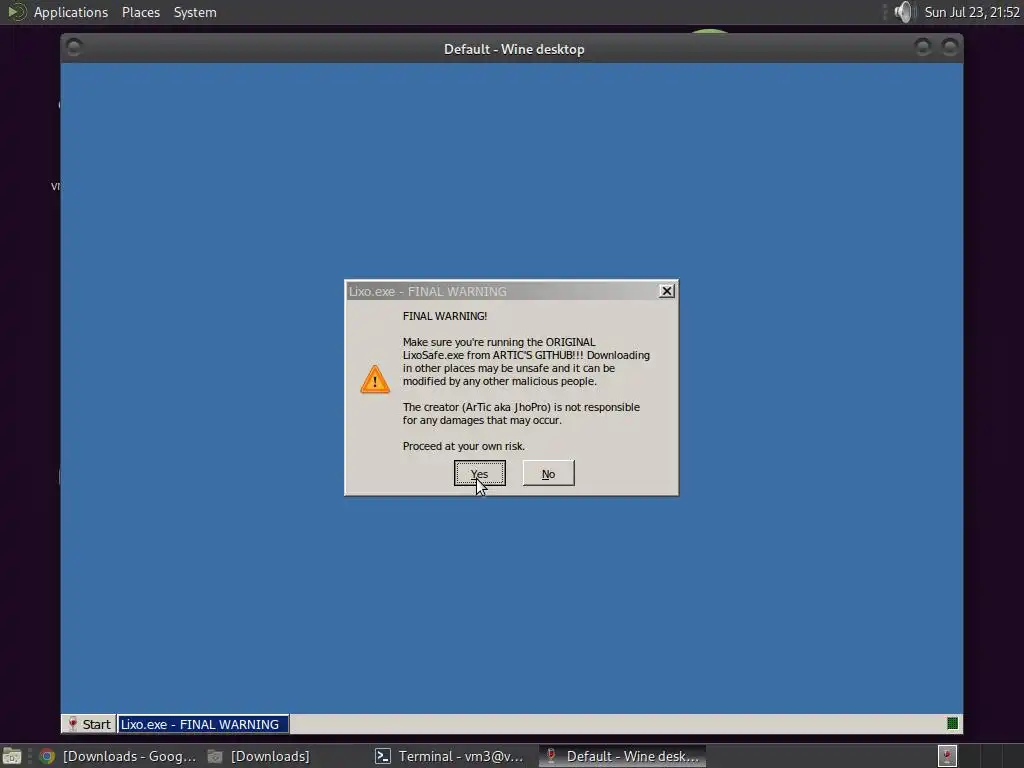This screenshot has width=1024, height=768.
Task: Click the orange warning triangle icon
Action: [x=375, y=379]
